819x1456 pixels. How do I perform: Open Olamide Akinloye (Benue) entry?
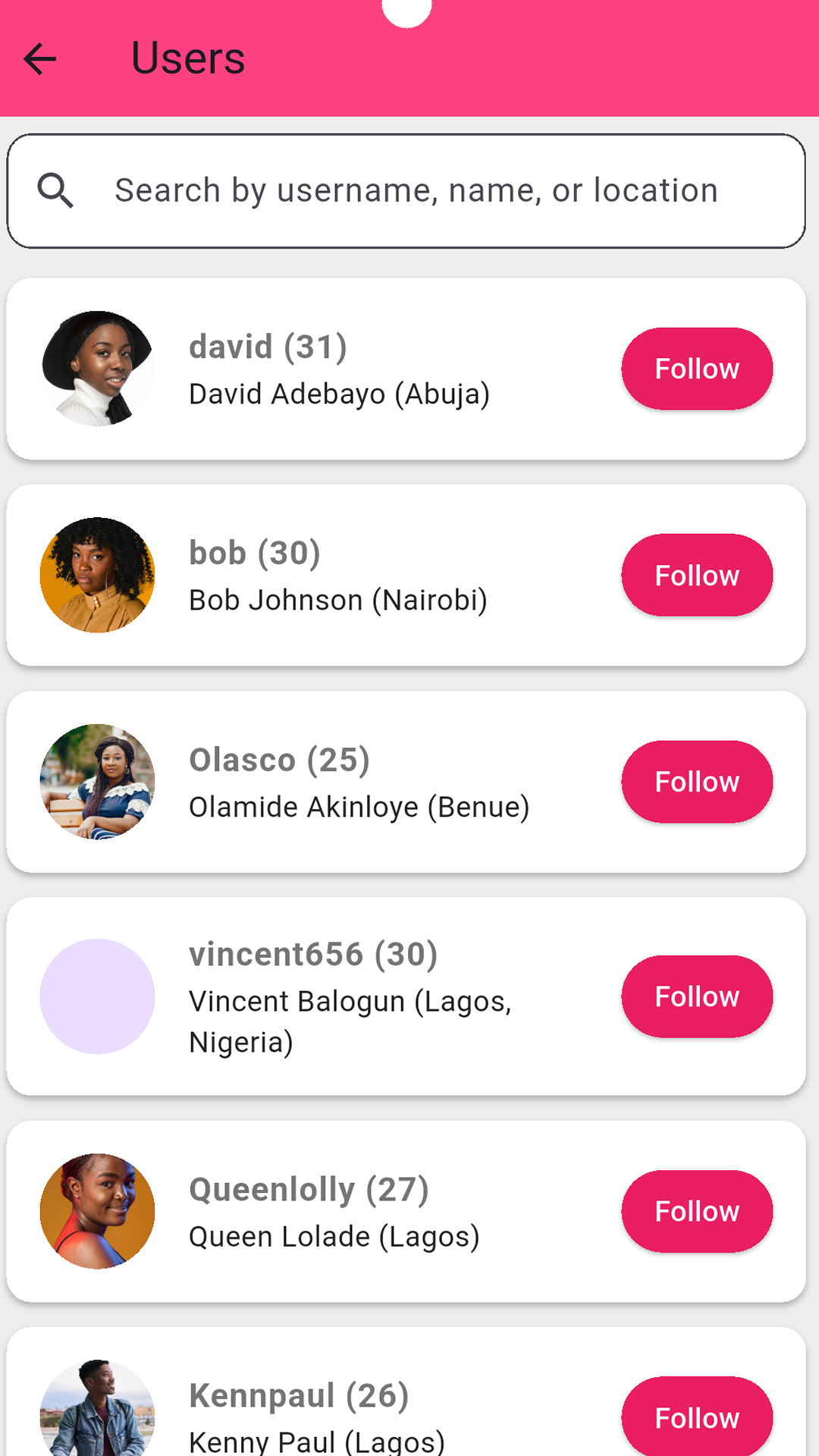[359, 807]
